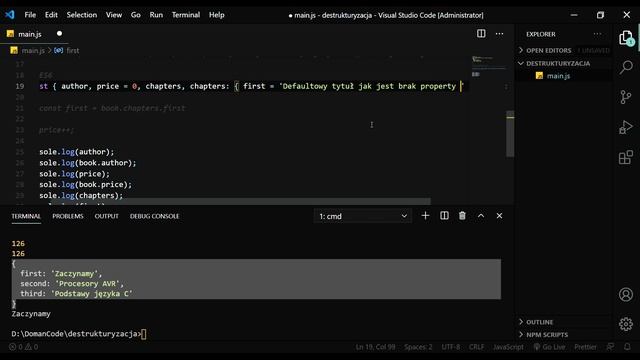
Task: Switch to the Output panel tab
Action: point(107,216)
